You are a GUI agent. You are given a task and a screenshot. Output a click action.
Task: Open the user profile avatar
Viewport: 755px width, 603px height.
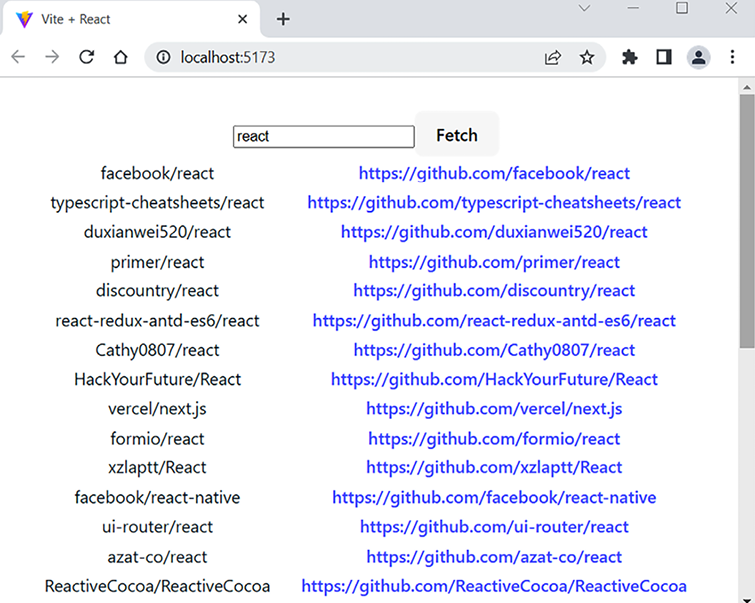(x=698, y=57)
